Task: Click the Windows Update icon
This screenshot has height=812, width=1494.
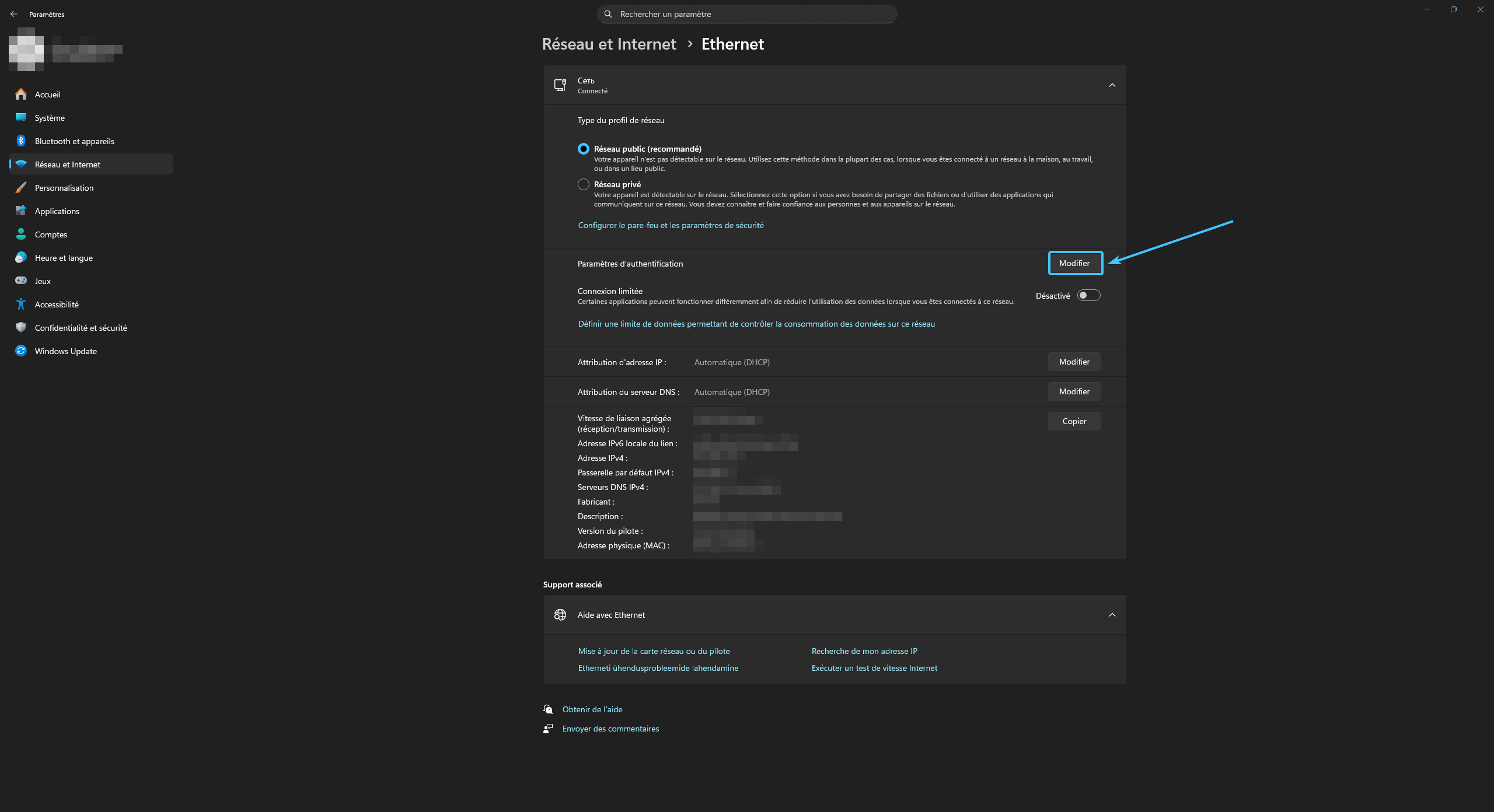Action: pos(21,351)
